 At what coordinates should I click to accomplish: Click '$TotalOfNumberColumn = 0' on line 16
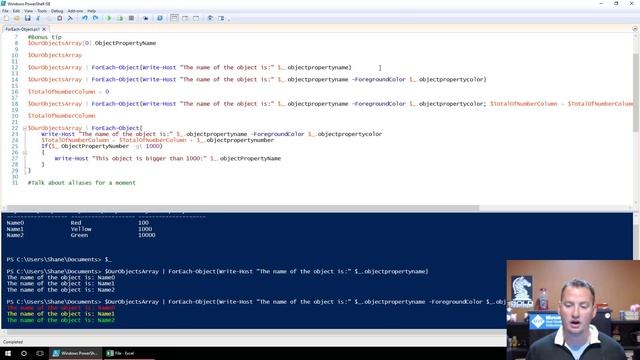coord(68,92)
